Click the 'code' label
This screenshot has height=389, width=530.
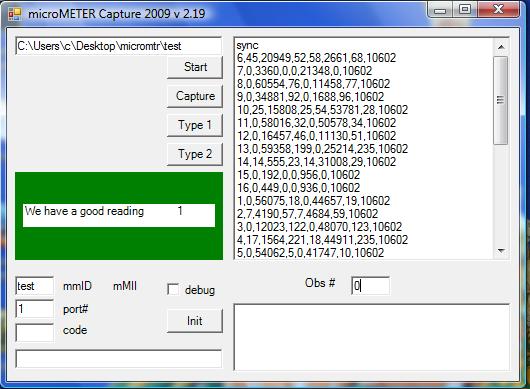tap(75, 330)
